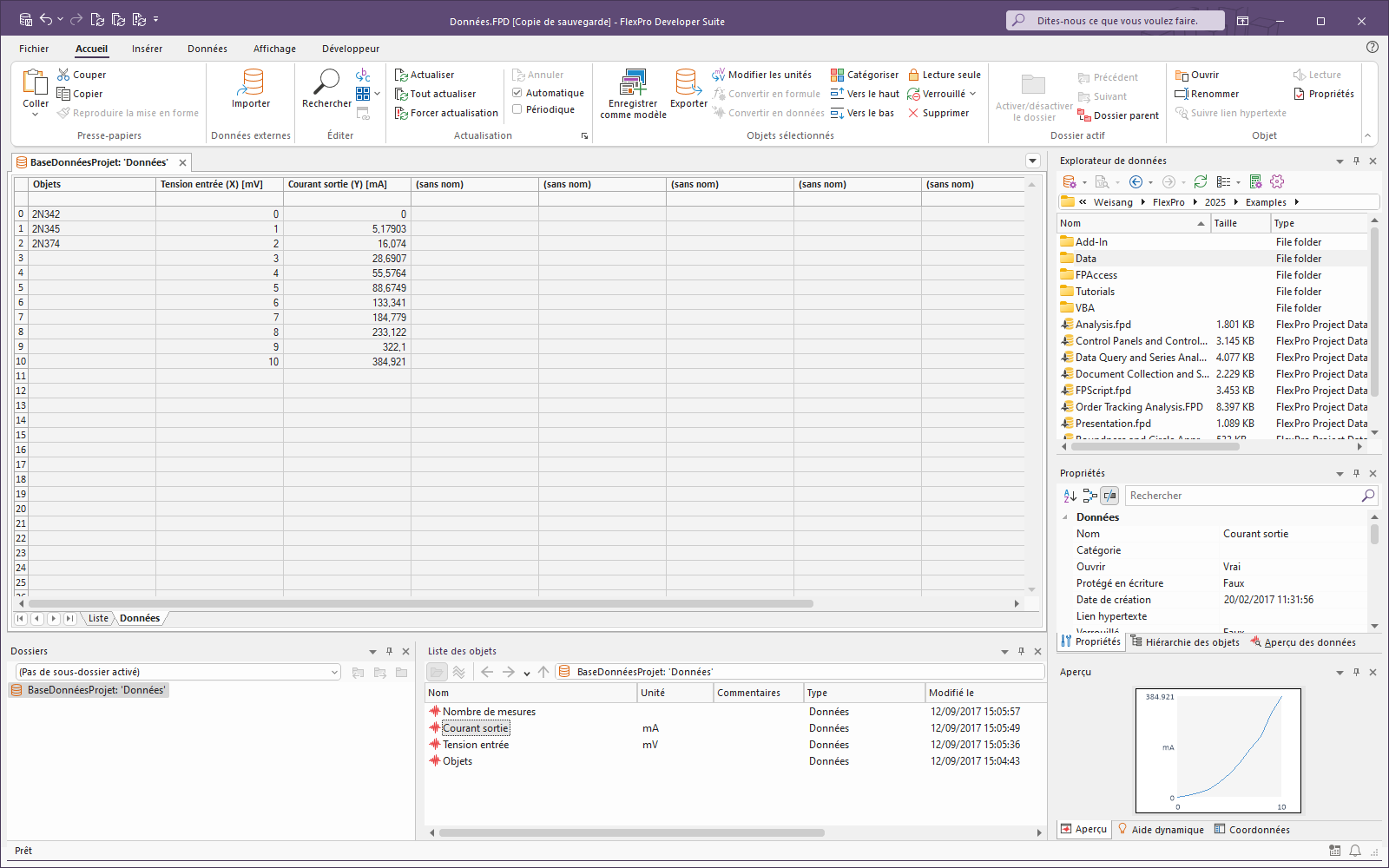Click the Importer data icon
Viewport: 1389px width, 868px height.
click(x=251, y=83)
